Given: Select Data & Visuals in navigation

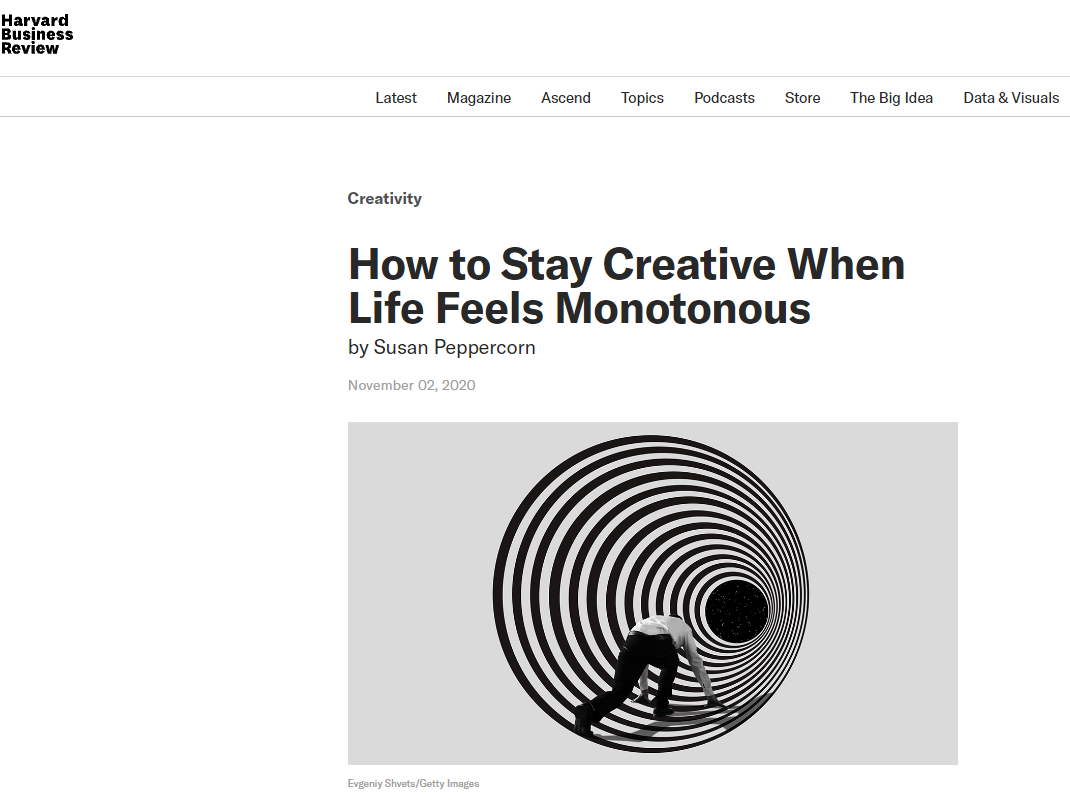Looking at the screenshot, I should pos(1011,98).
